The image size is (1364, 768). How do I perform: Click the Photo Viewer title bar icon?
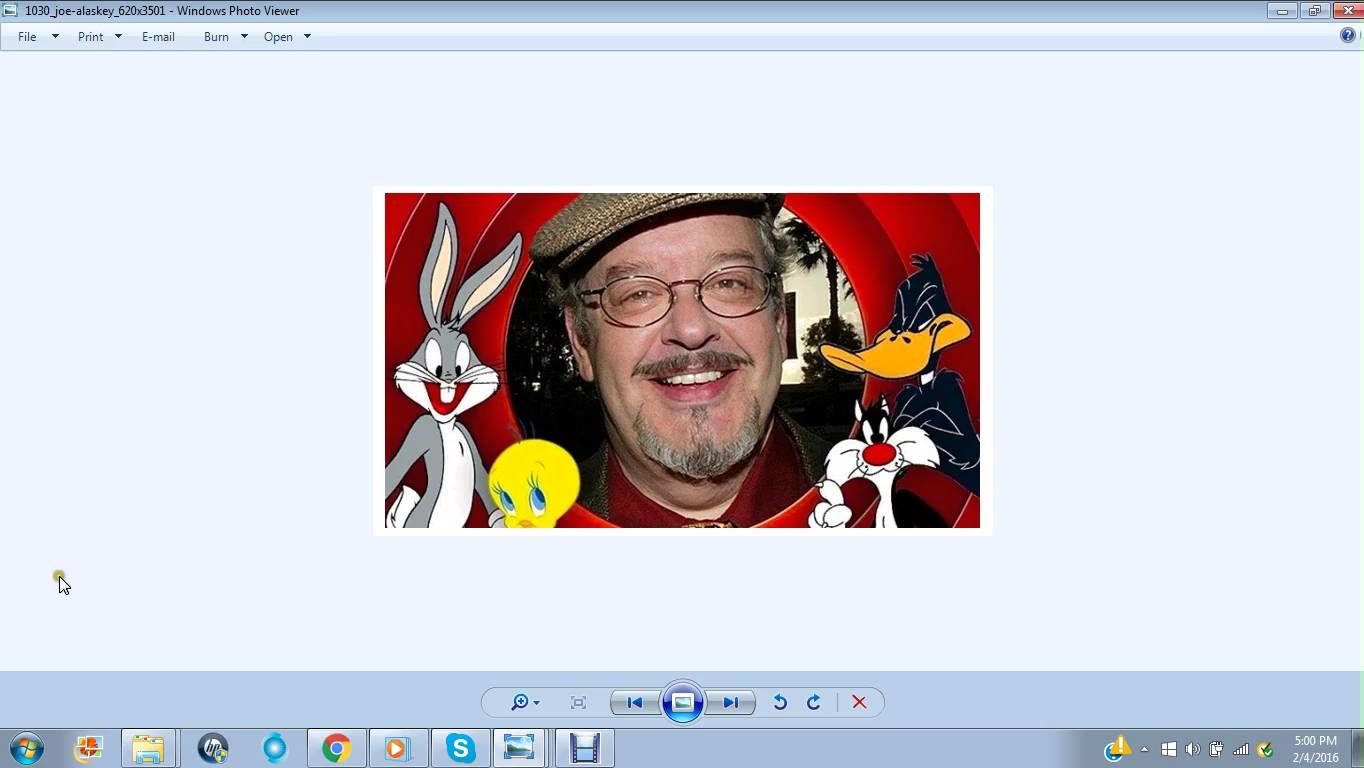click(x=10, y=10)
